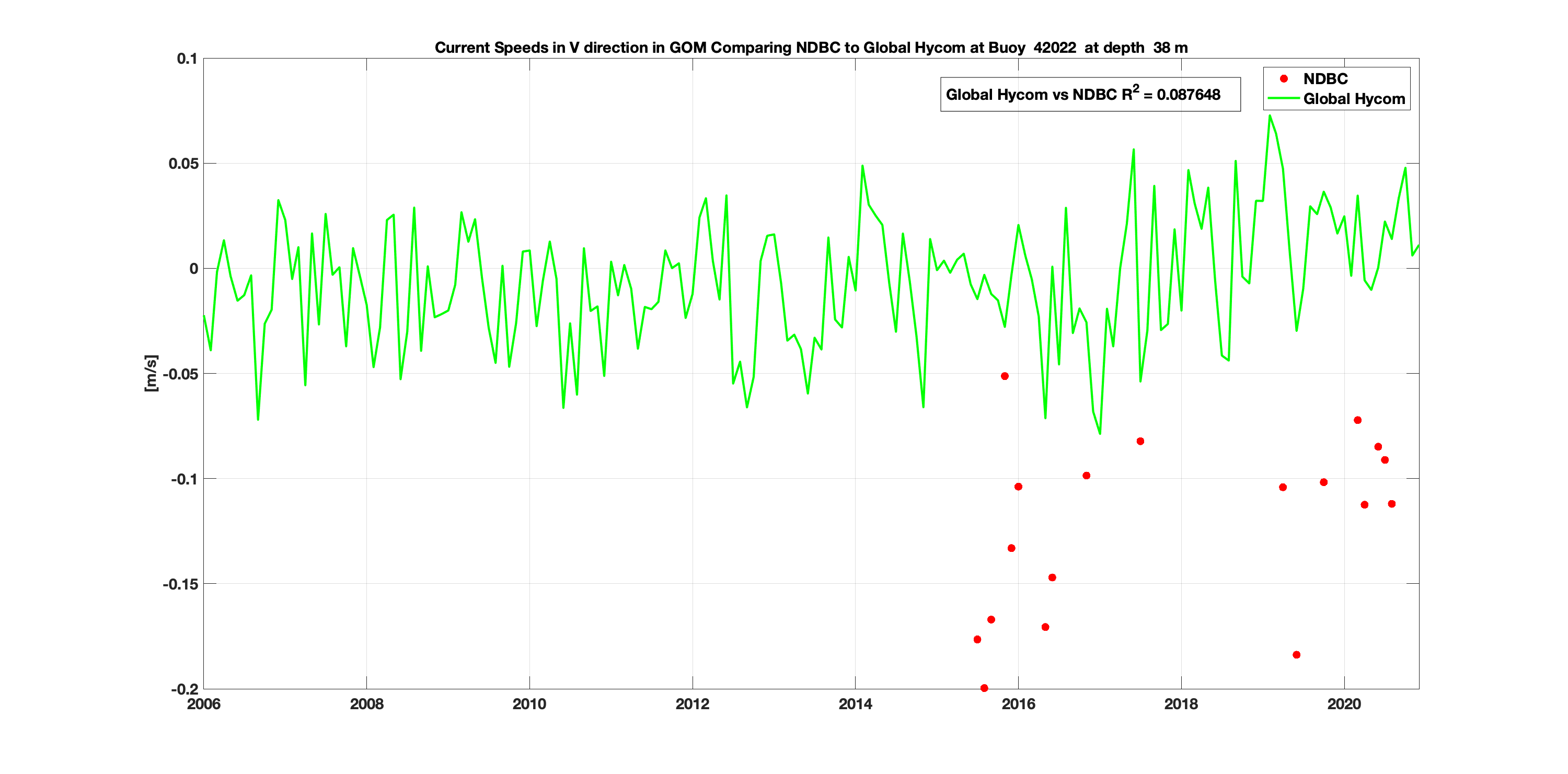1568x774 pixels.
Task: Click the green line's highest peak in 2019
Action: point(1269,115)
